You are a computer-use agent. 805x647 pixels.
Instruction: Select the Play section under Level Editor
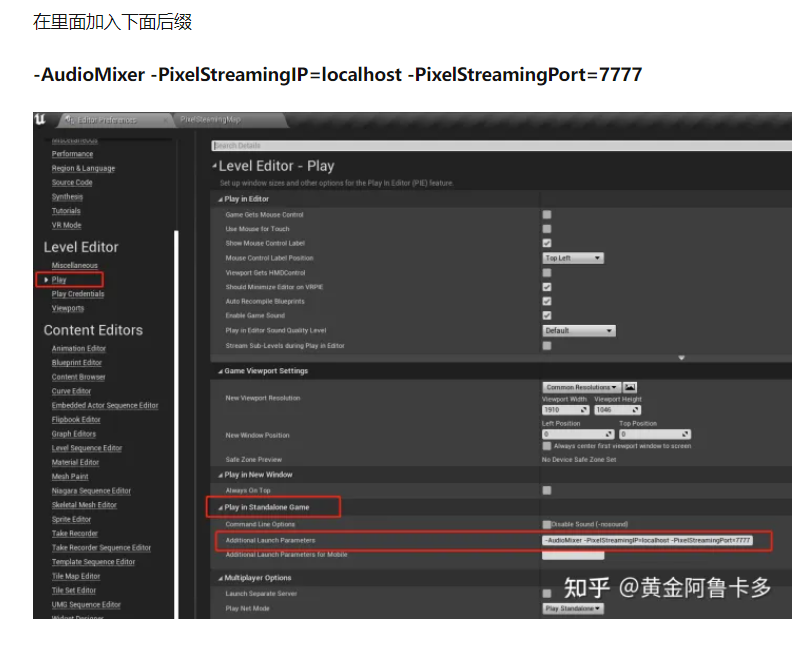[59, 280]
